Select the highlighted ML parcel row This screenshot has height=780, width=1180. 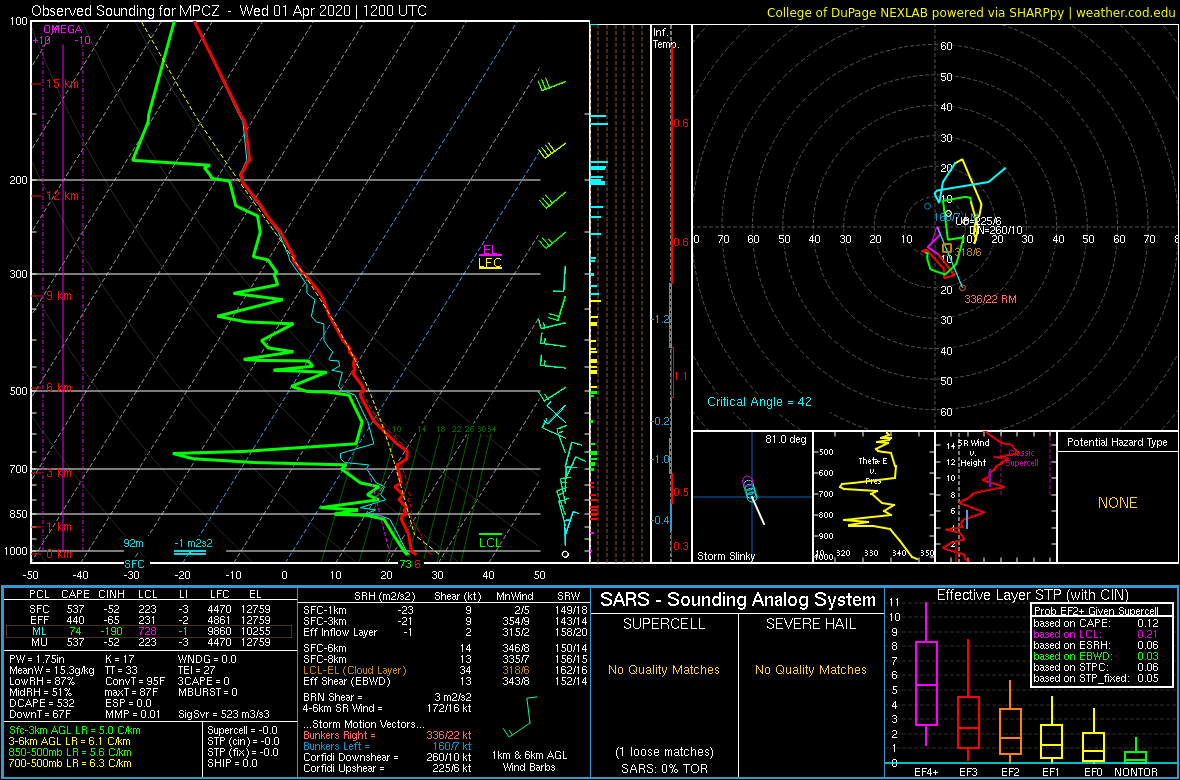point(149,631)
